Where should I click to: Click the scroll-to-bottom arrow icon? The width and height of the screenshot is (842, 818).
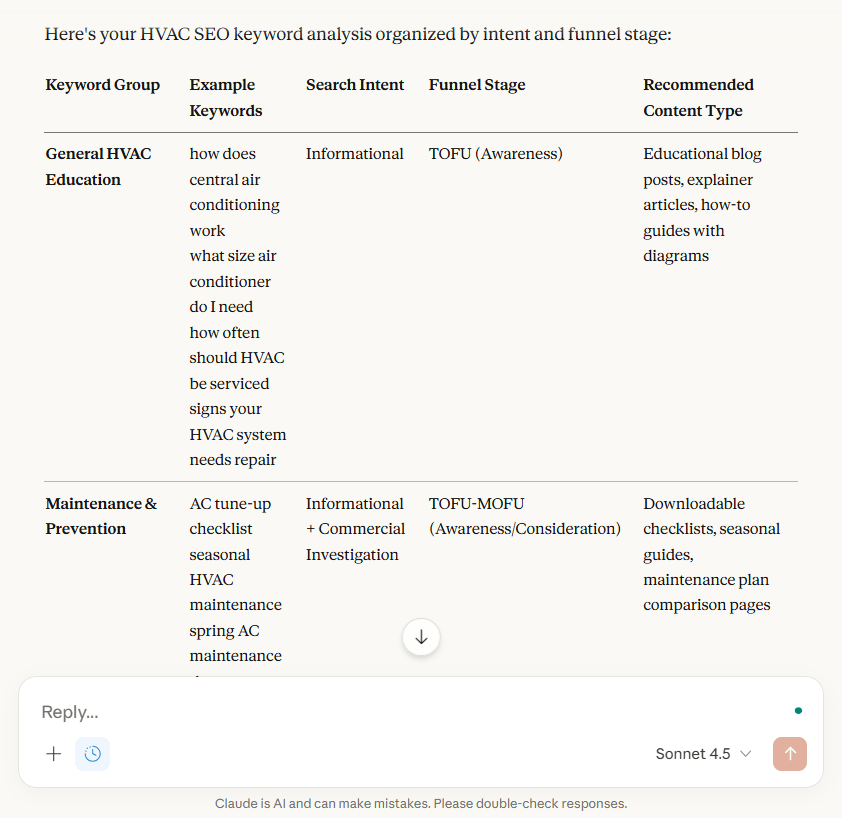[421, 637]
